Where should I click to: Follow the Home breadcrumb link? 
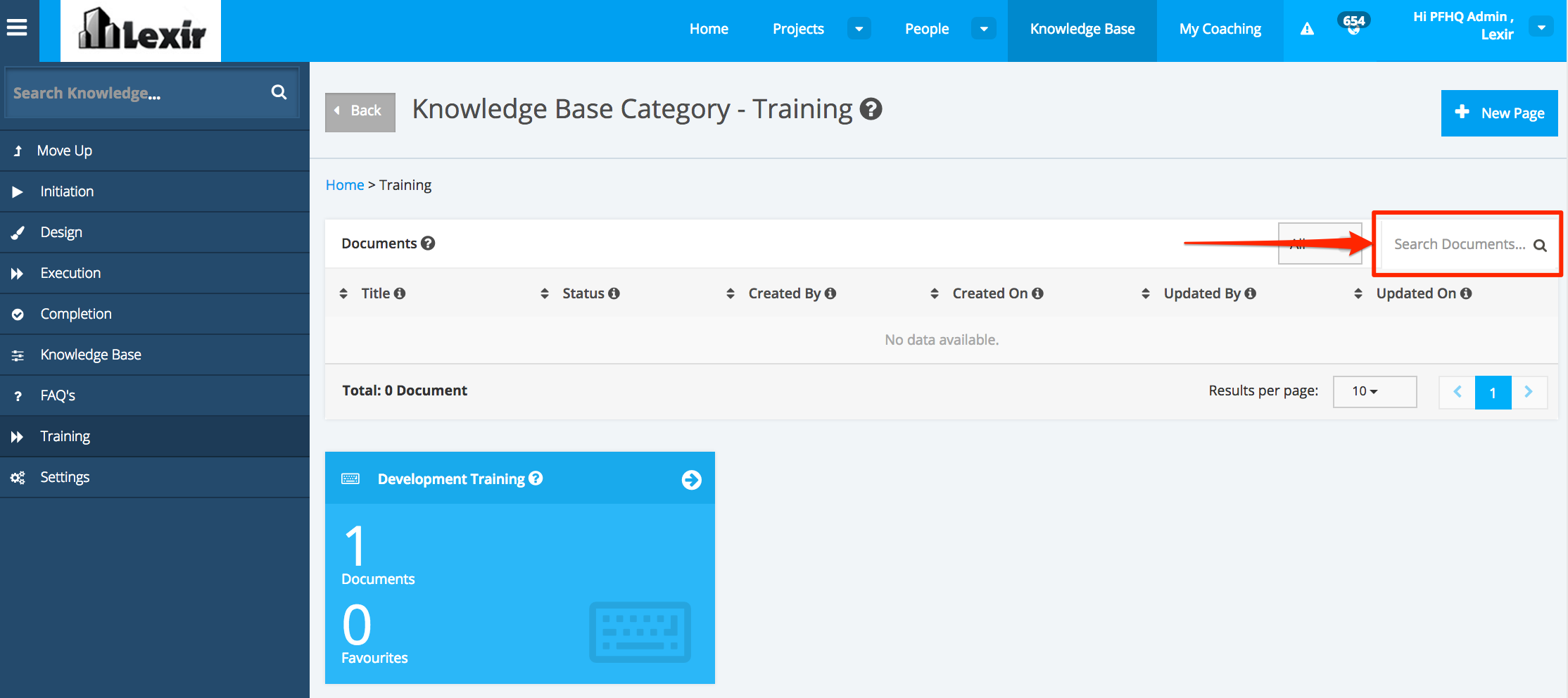(345, 185)
